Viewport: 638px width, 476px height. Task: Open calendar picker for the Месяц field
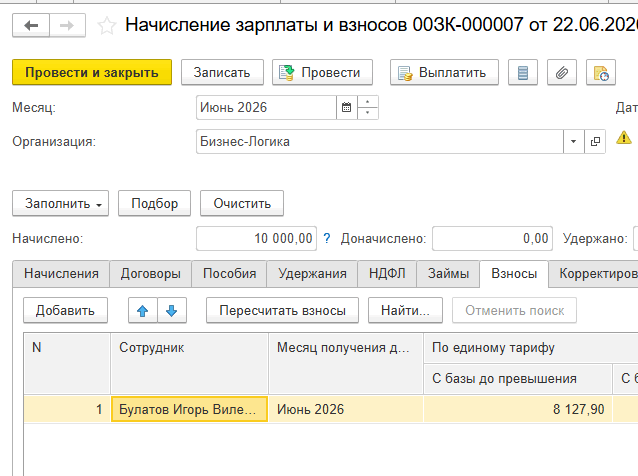coord(347,107)
